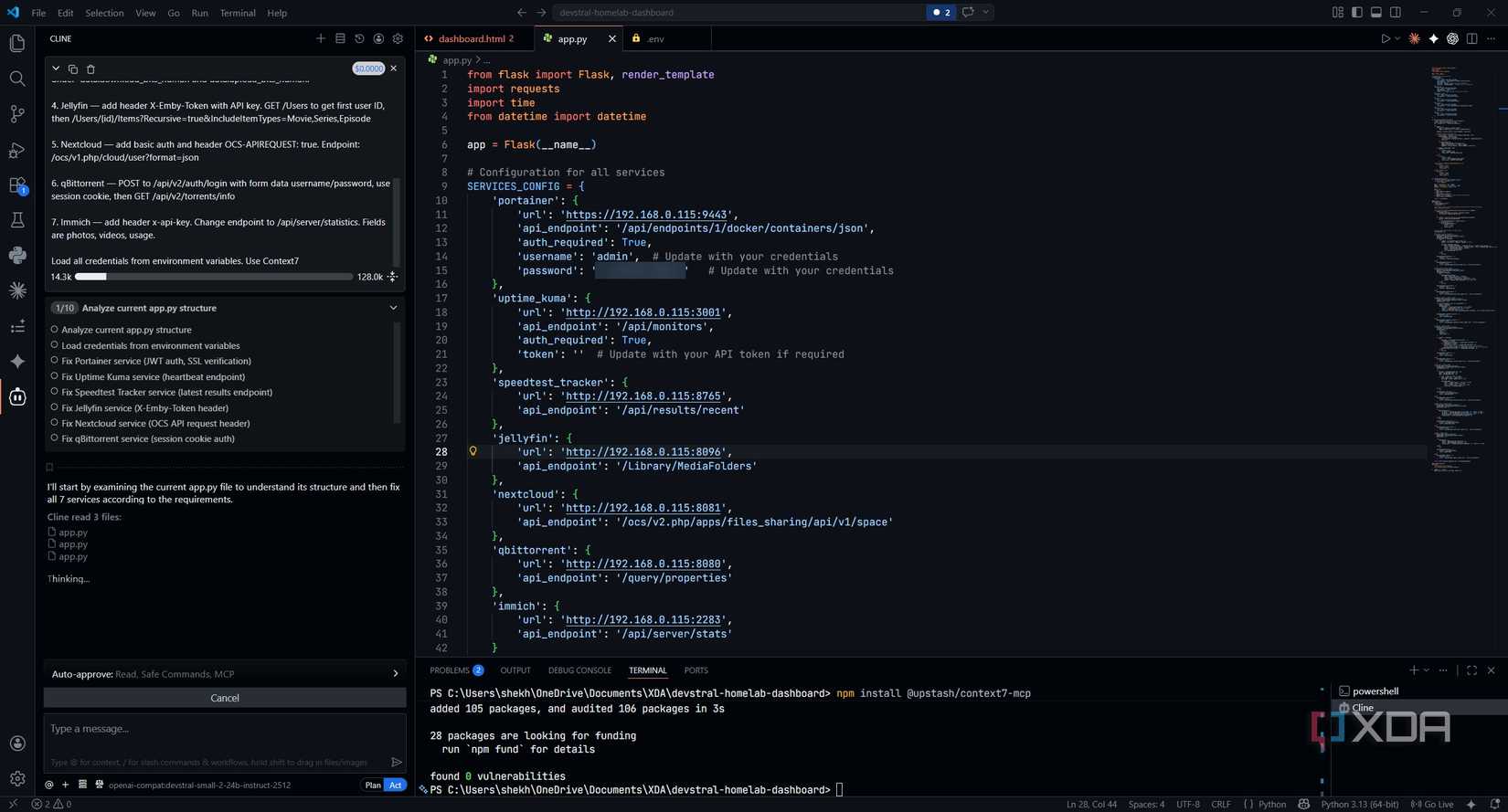Add files with plus icon below message box

(65, 785)
